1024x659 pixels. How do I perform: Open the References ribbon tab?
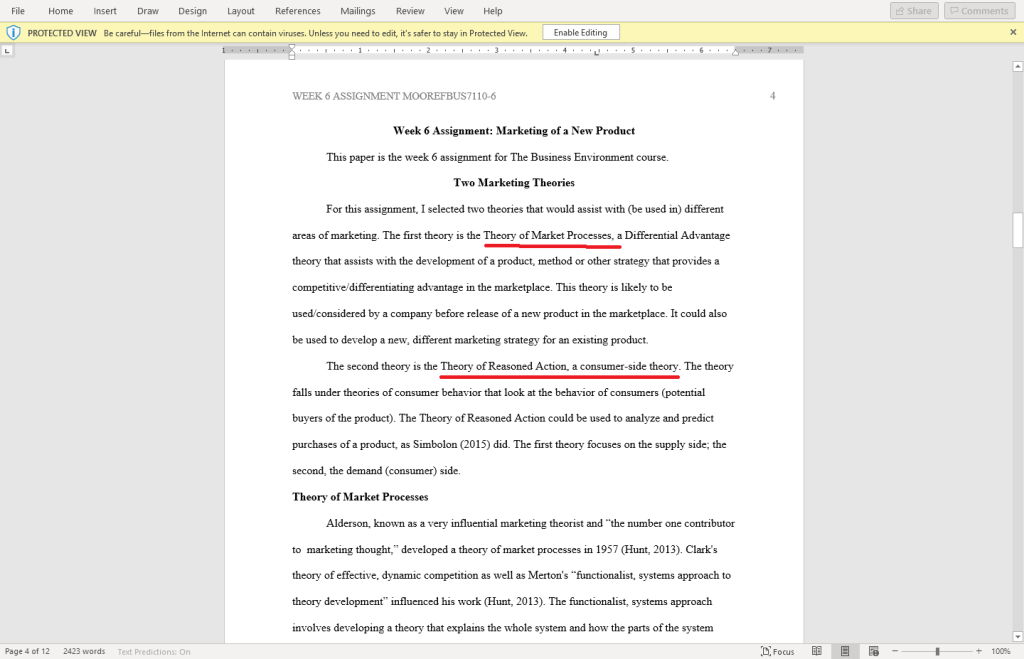point(298,11)
